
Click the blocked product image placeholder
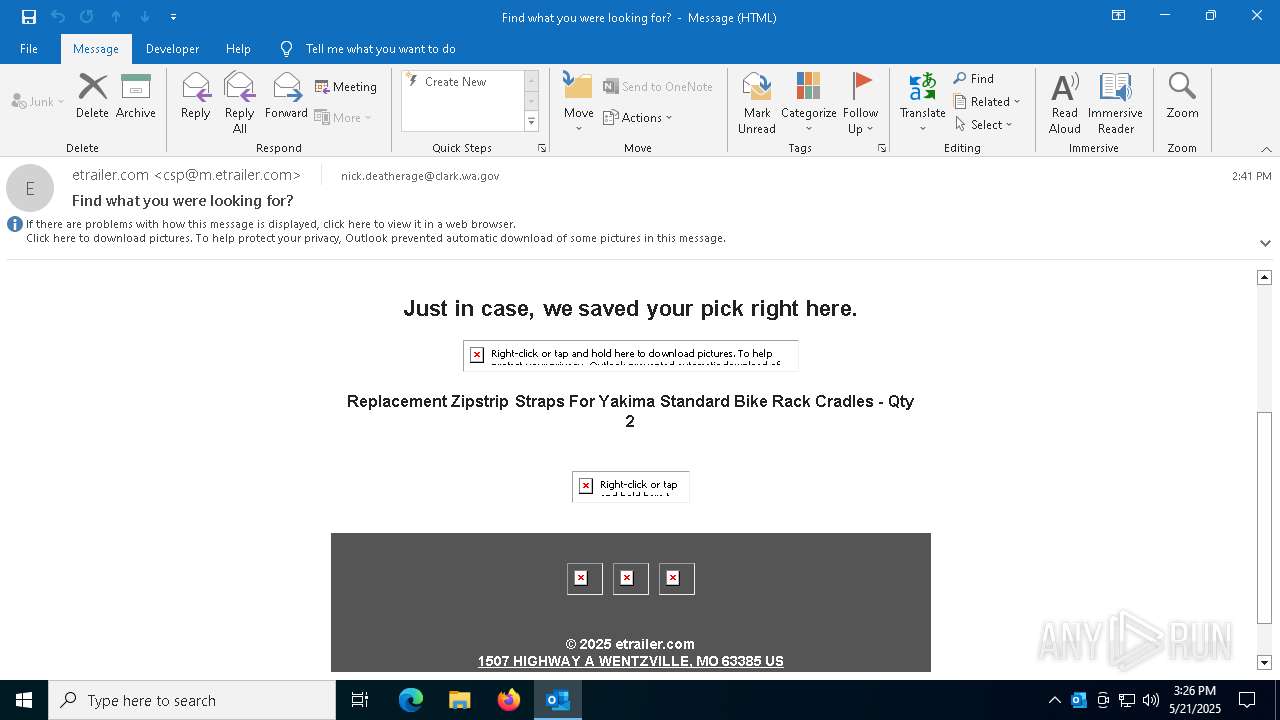(x=630, y=355)
